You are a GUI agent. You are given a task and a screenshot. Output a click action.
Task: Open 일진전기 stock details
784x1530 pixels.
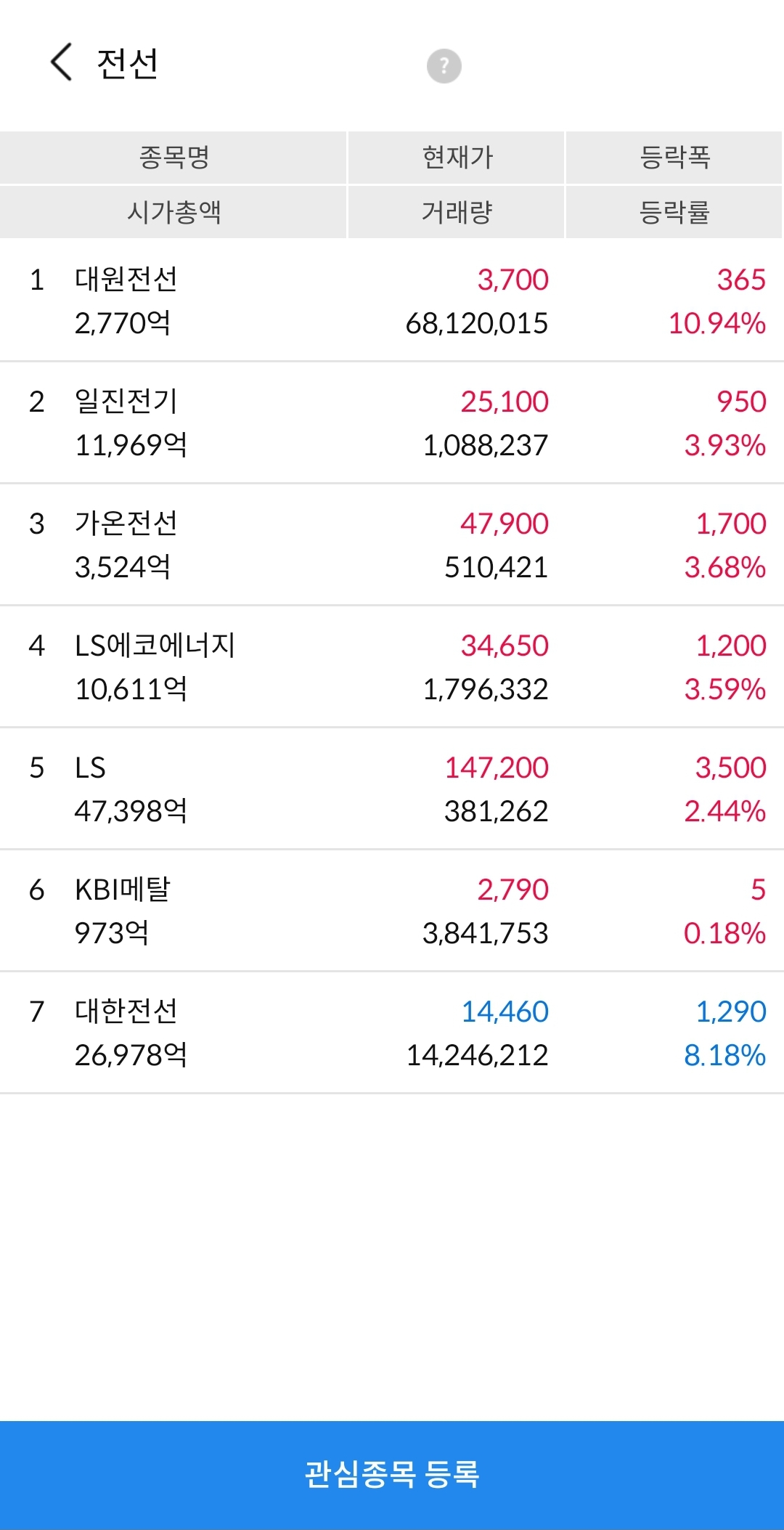pyautogui.click(x=392, y=423)
